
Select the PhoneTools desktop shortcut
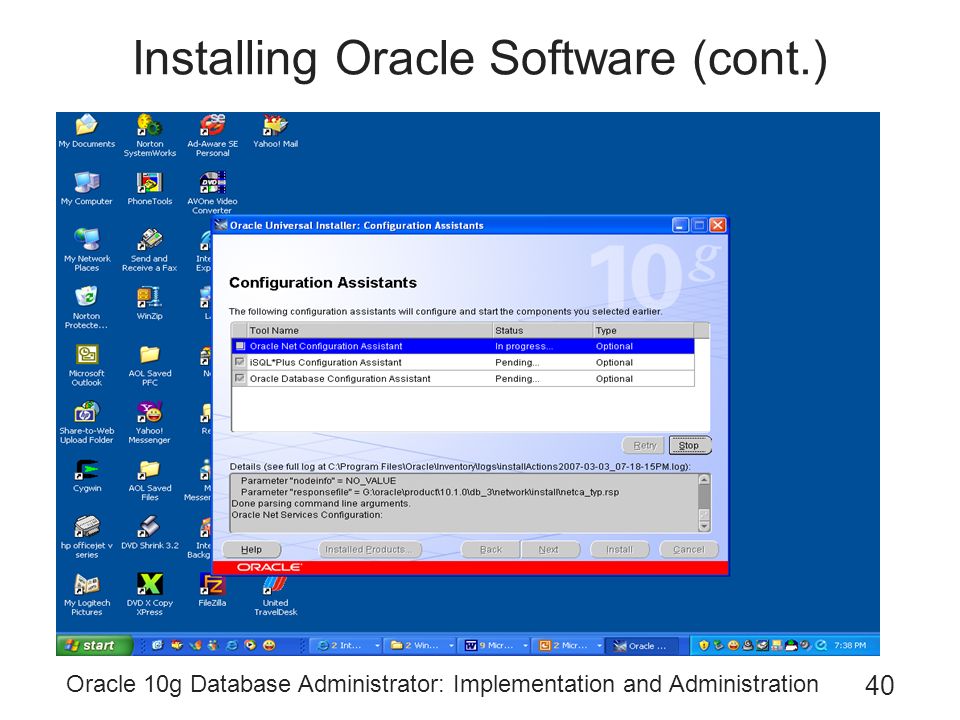click(x=149, y=189)
